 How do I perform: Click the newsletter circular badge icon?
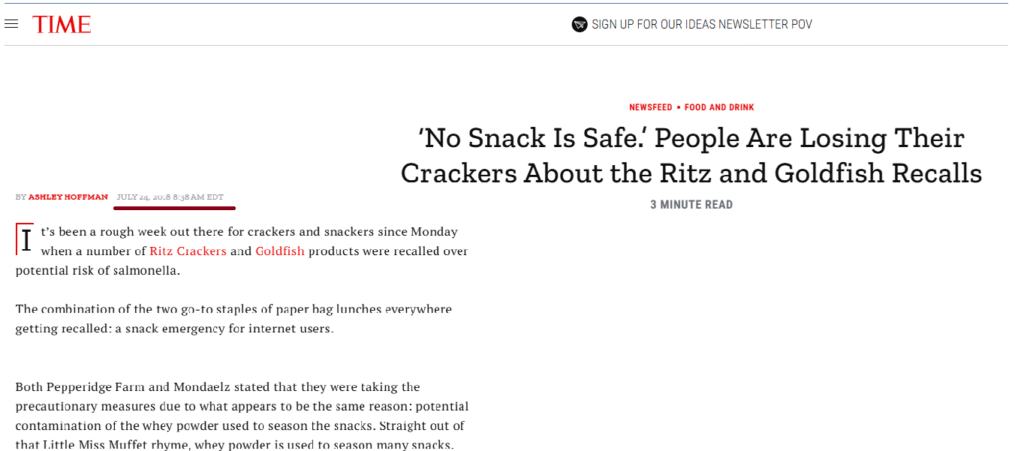(579, 24)
